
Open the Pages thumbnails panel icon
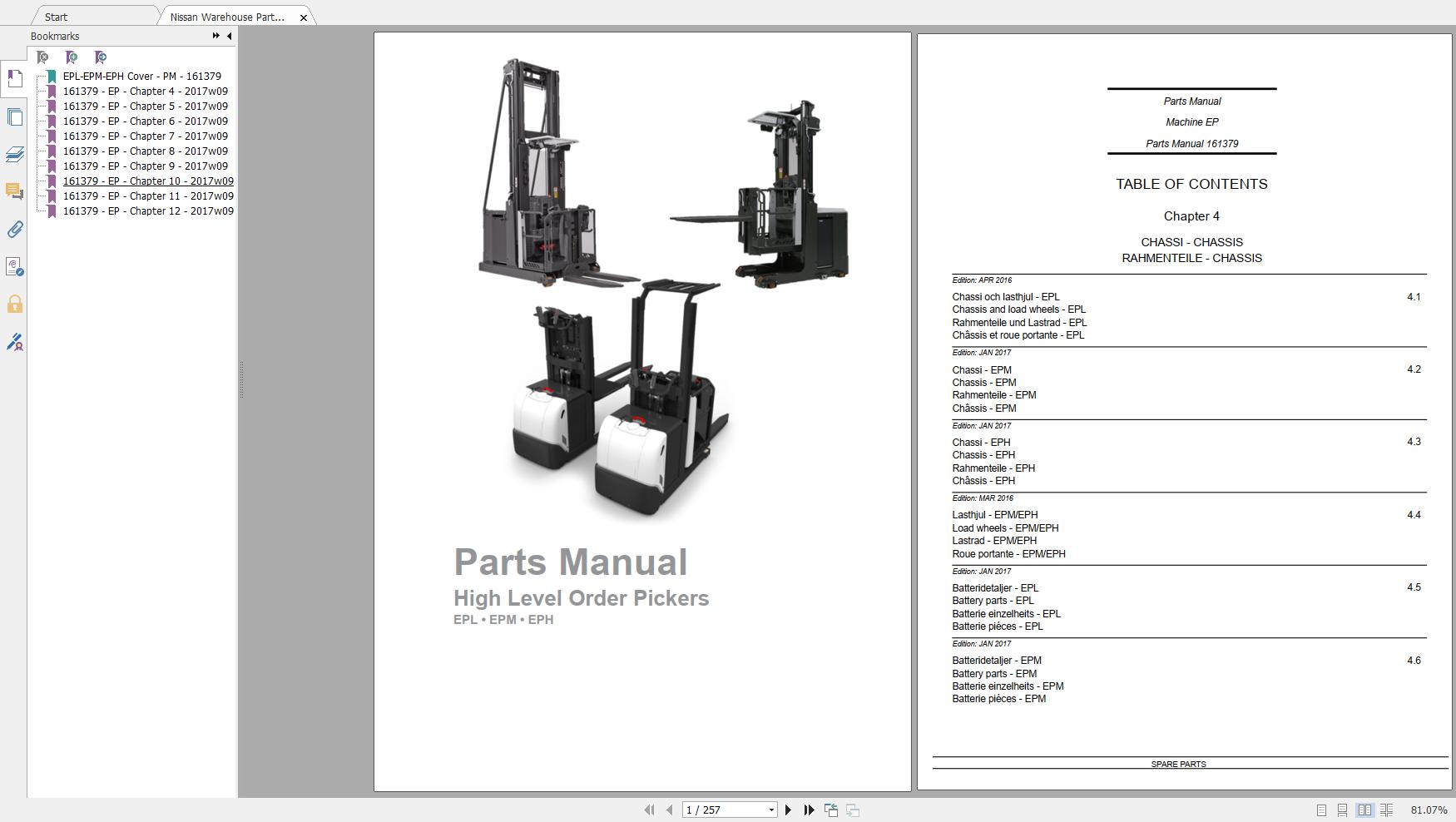pos(14,116)
